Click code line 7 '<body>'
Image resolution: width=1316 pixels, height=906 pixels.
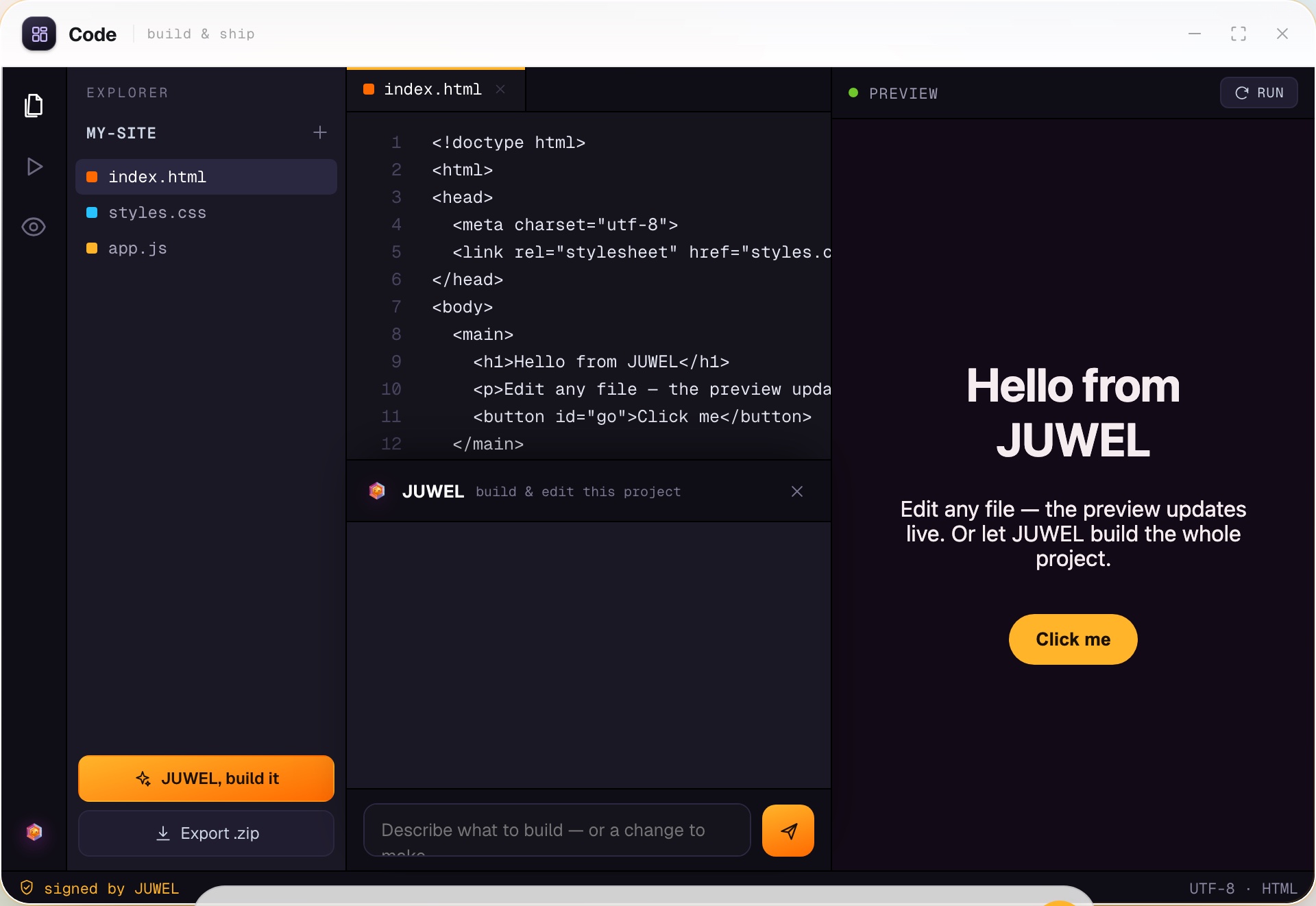(463, 307)
